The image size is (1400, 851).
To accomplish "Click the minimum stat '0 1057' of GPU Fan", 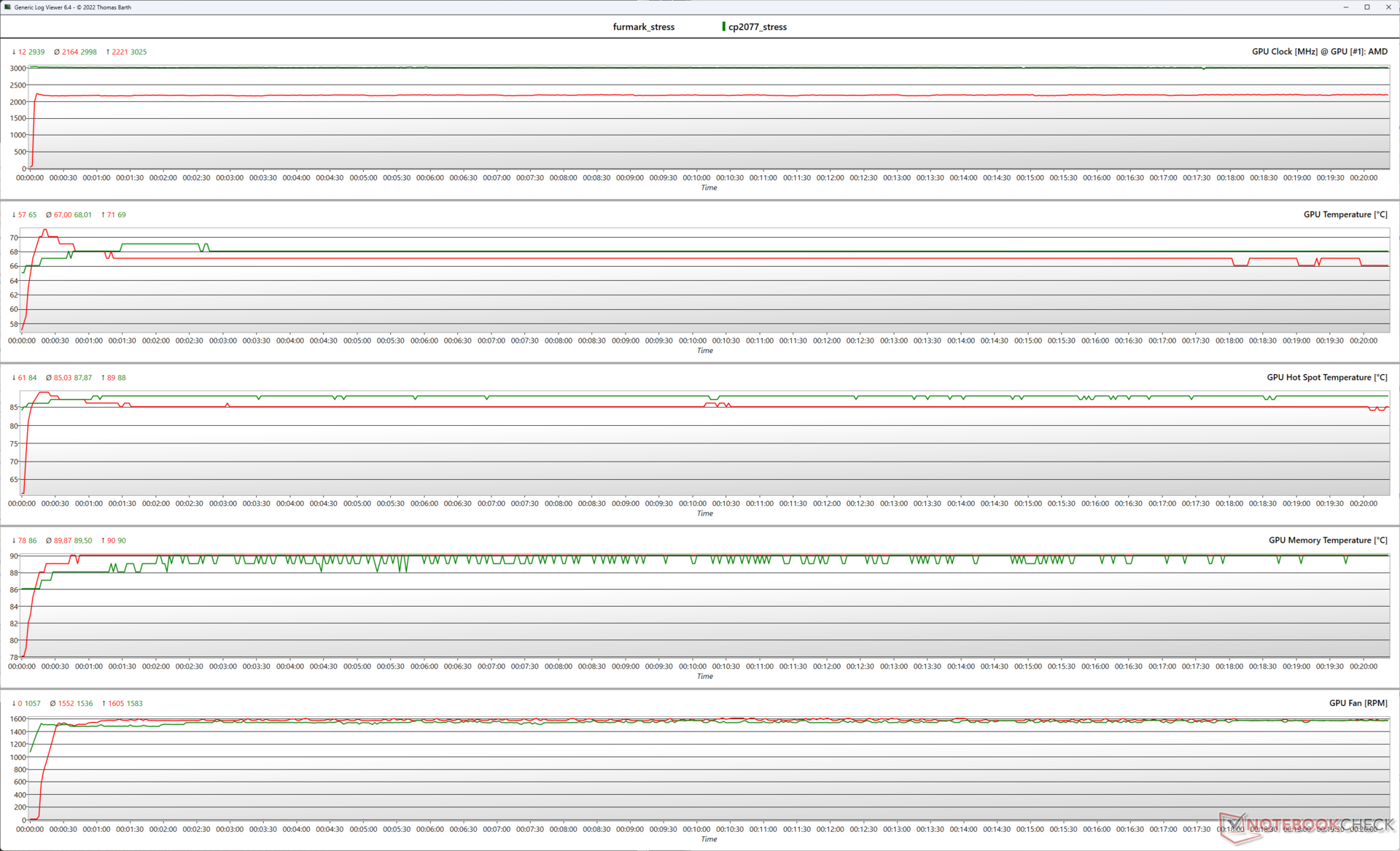I will tap(26, 704).
